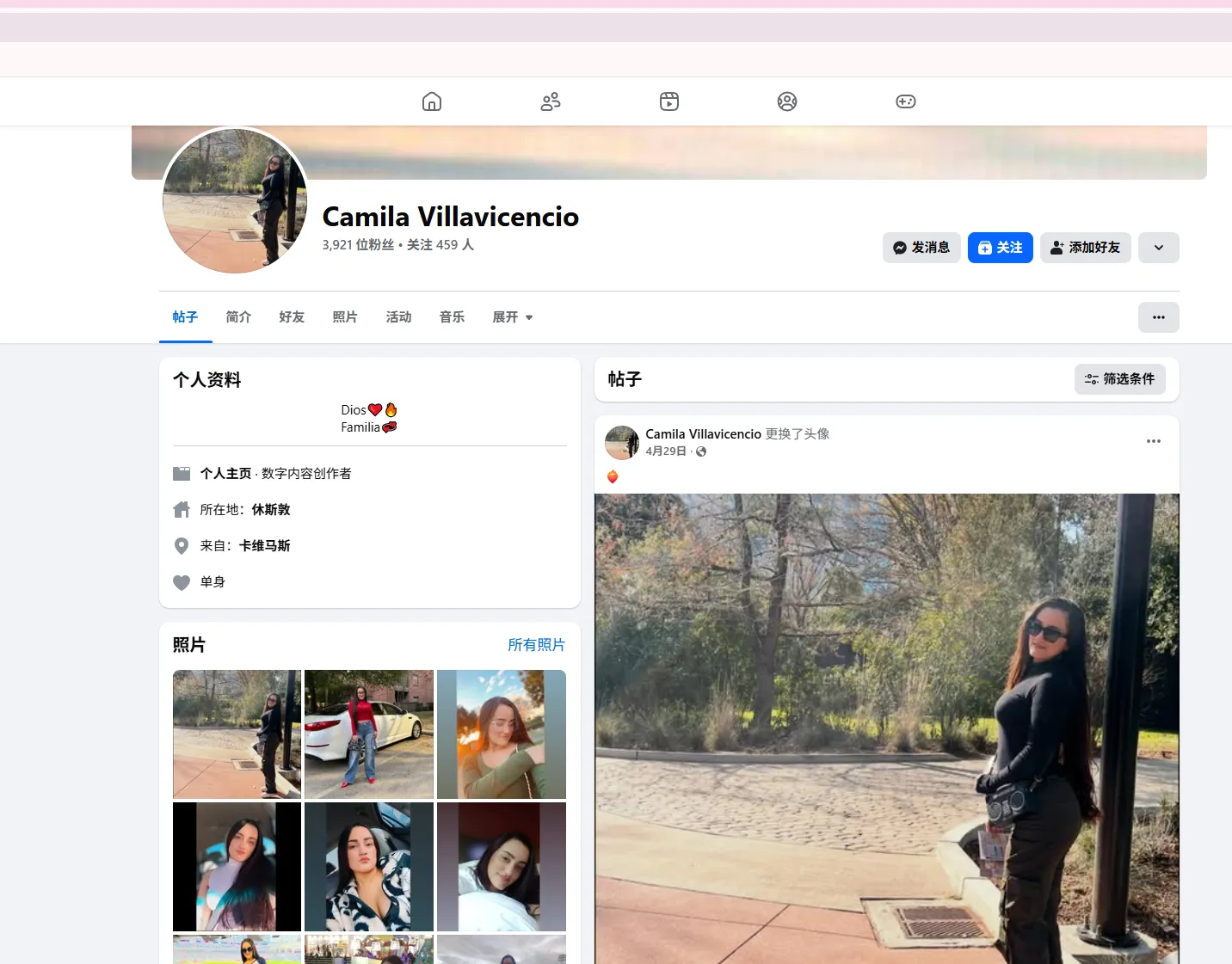1232x964 pixels.
Task: Open 所有照片 link in the photos section
Action: pos(536,644)
